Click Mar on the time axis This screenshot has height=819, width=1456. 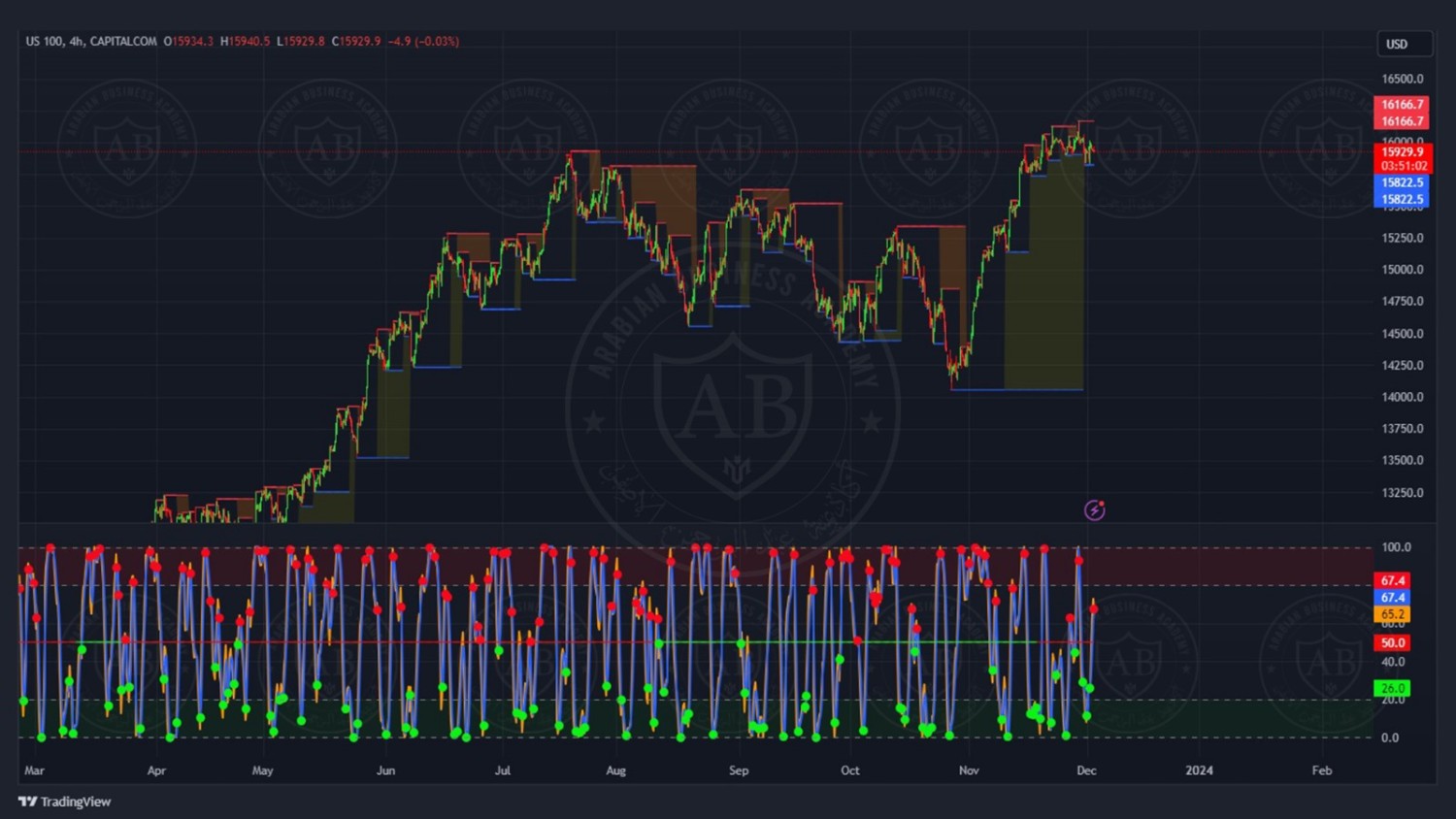pyautogui.click(x=34, y=770)
